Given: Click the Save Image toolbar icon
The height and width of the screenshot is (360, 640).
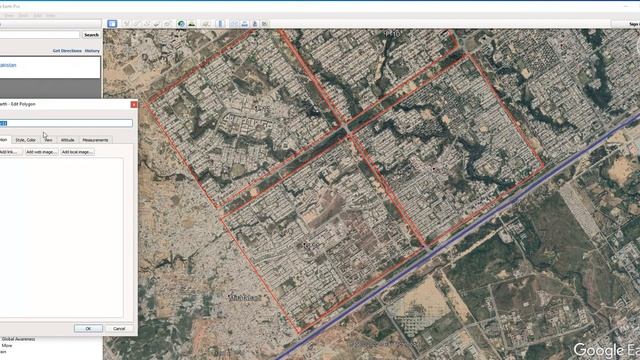Looking at the screenshot, I should (255, 24).
